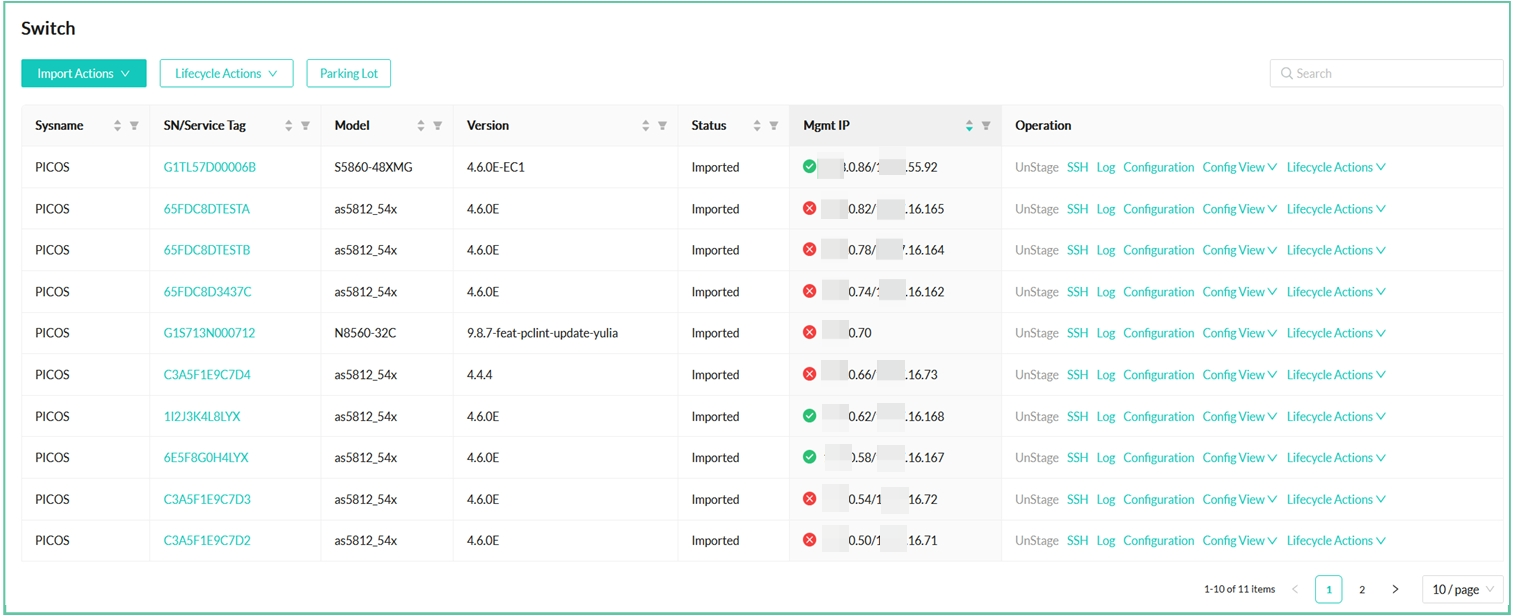This screenshot has width=1514, height=616.
Task: Sort the Status column
Action: click(756, 126)
